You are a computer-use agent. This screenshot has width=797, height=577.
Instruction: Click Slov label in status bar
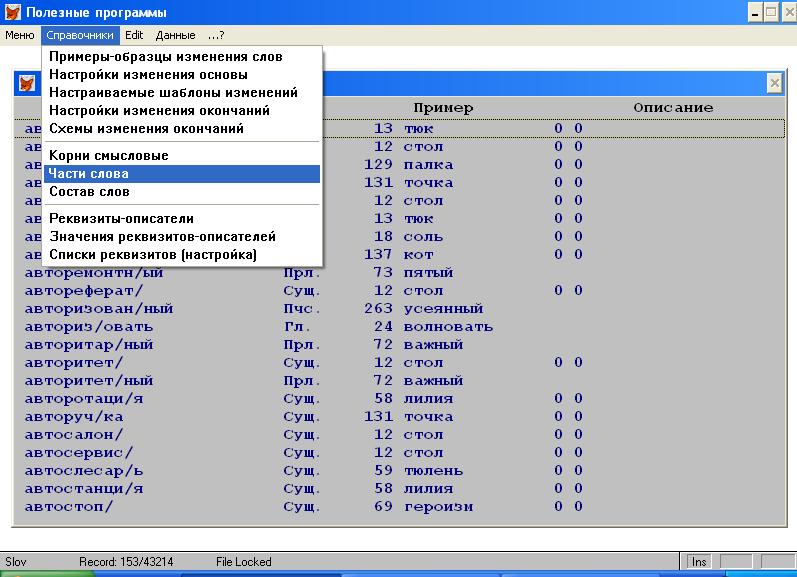pos(16,562)
